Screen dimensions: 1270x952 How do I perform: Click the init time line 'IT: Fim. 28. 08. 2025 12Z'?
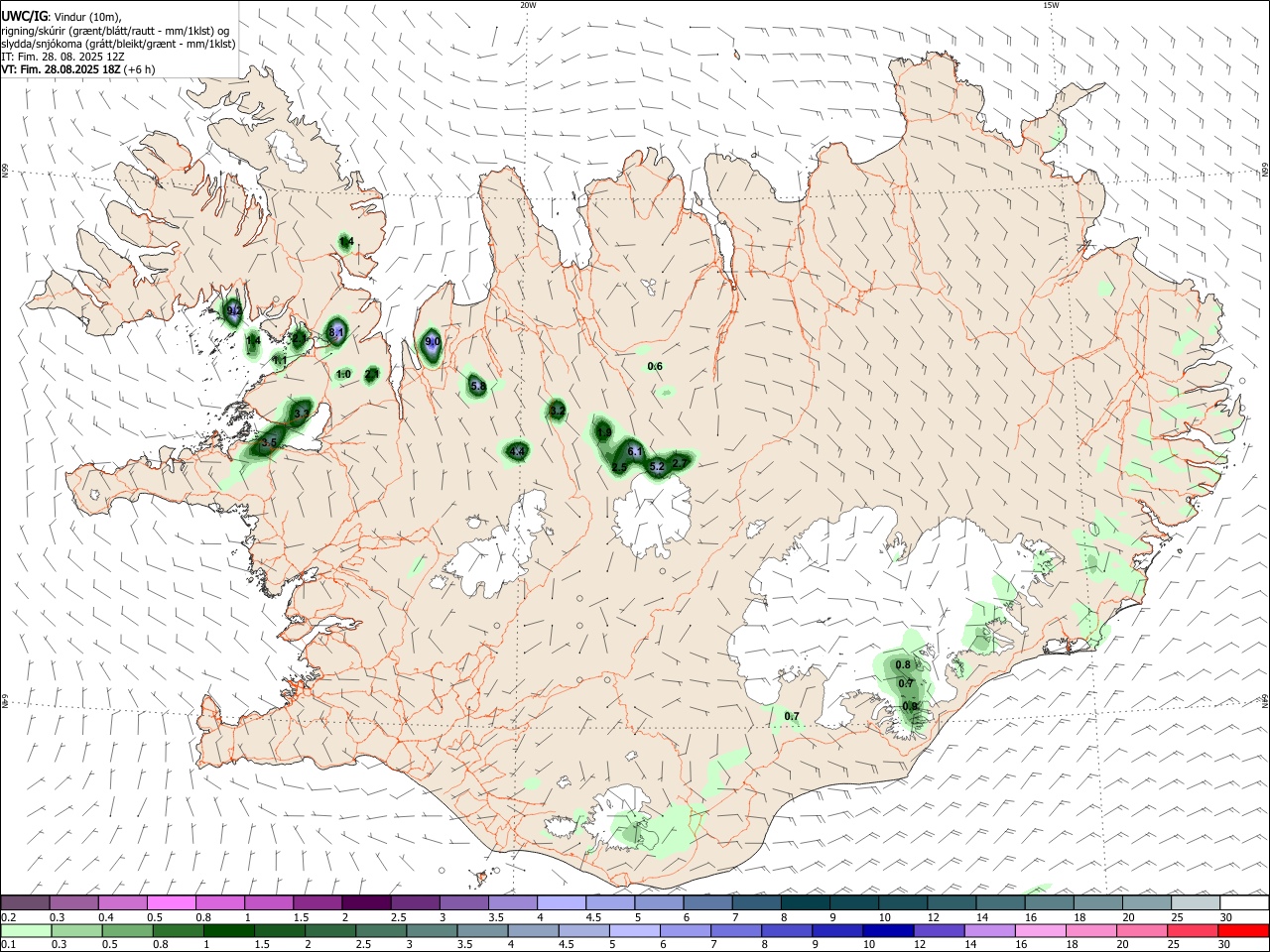[63, 58]
